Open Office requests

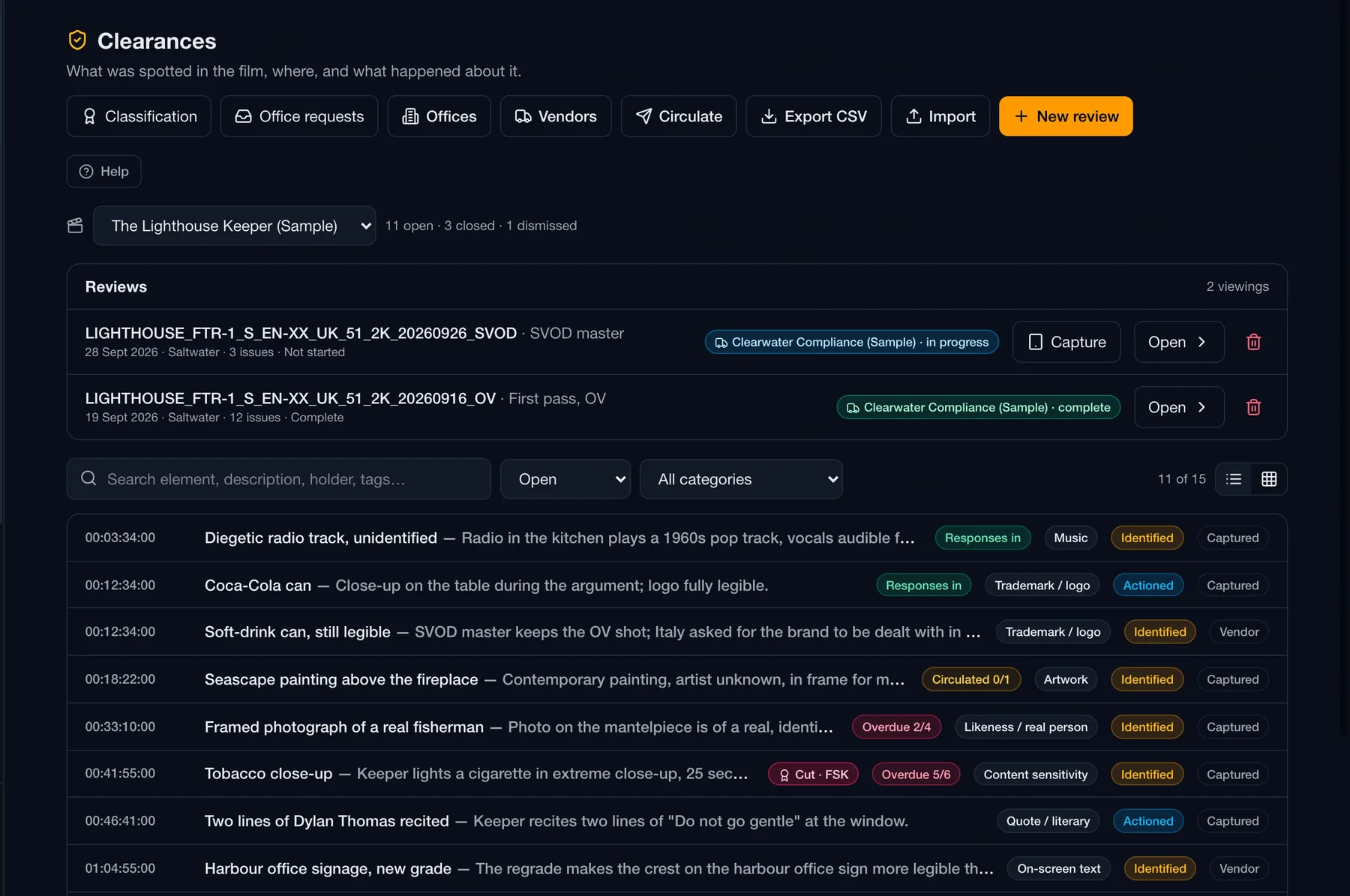click(299, 116)
